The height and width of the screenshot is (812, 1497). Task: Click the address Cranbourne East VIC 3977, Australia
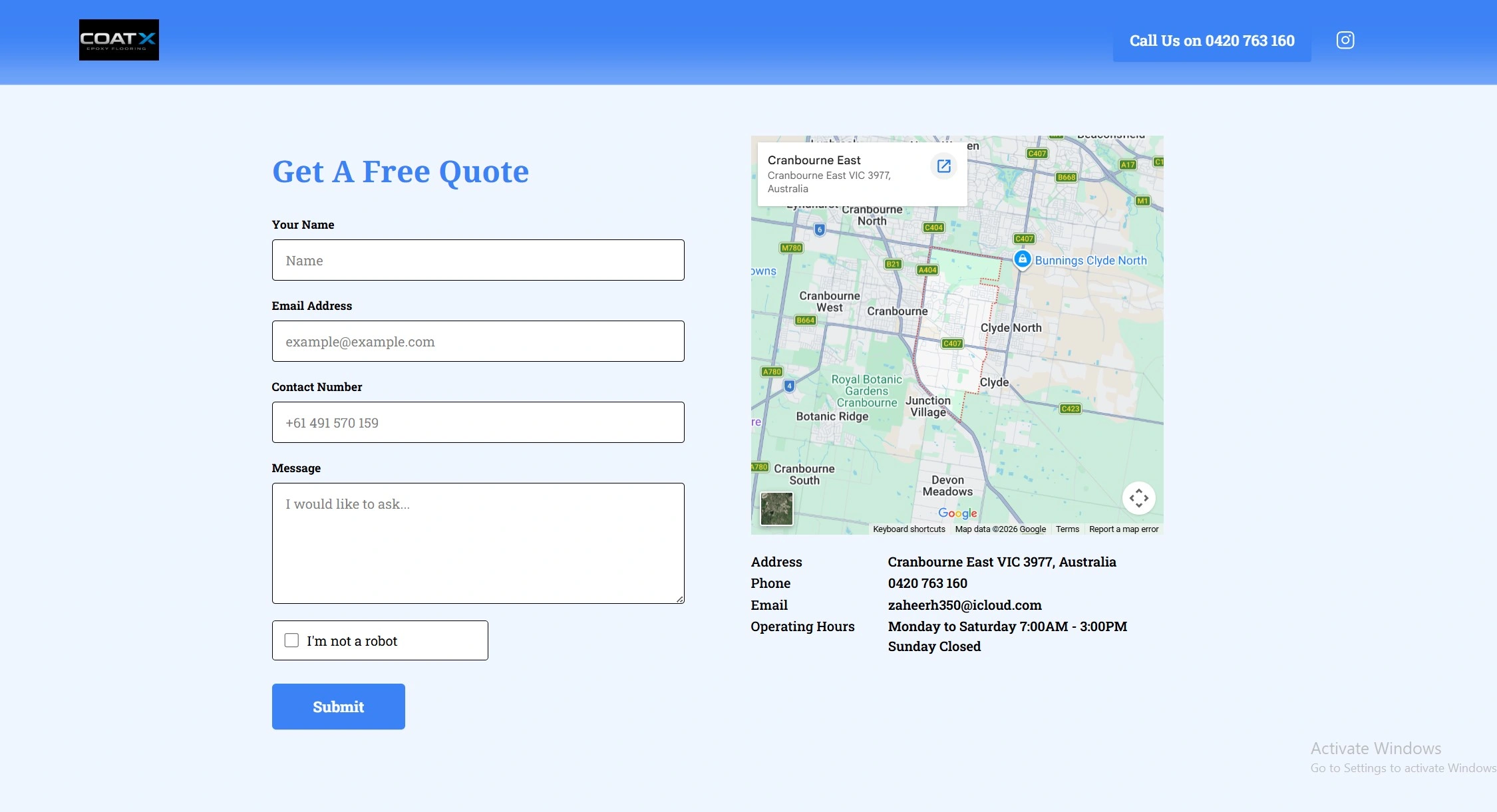pos(1002,562)
